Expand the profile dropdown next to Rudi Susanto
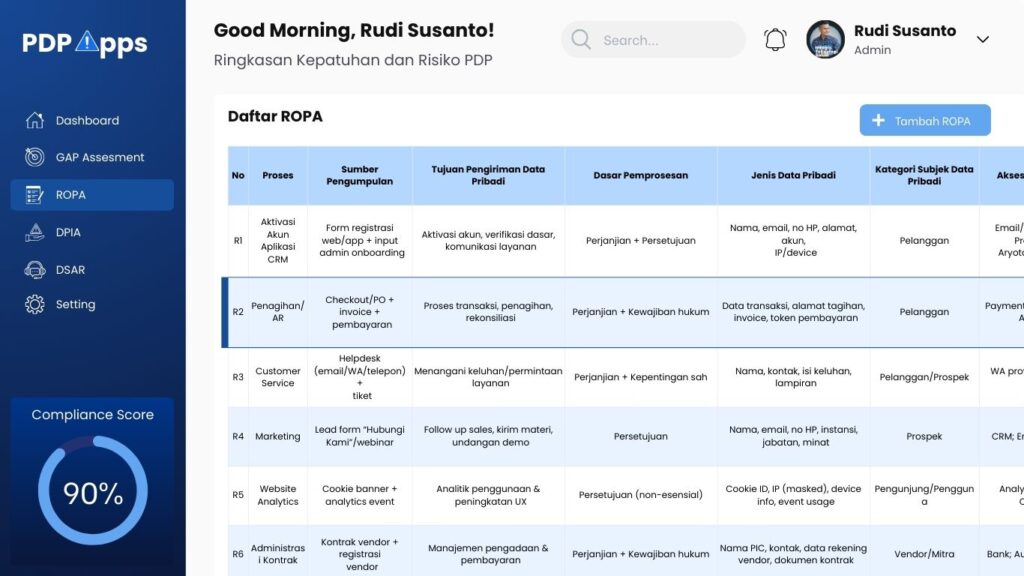This screenshot has height=576, width=1024. click(x=983, y=40)
